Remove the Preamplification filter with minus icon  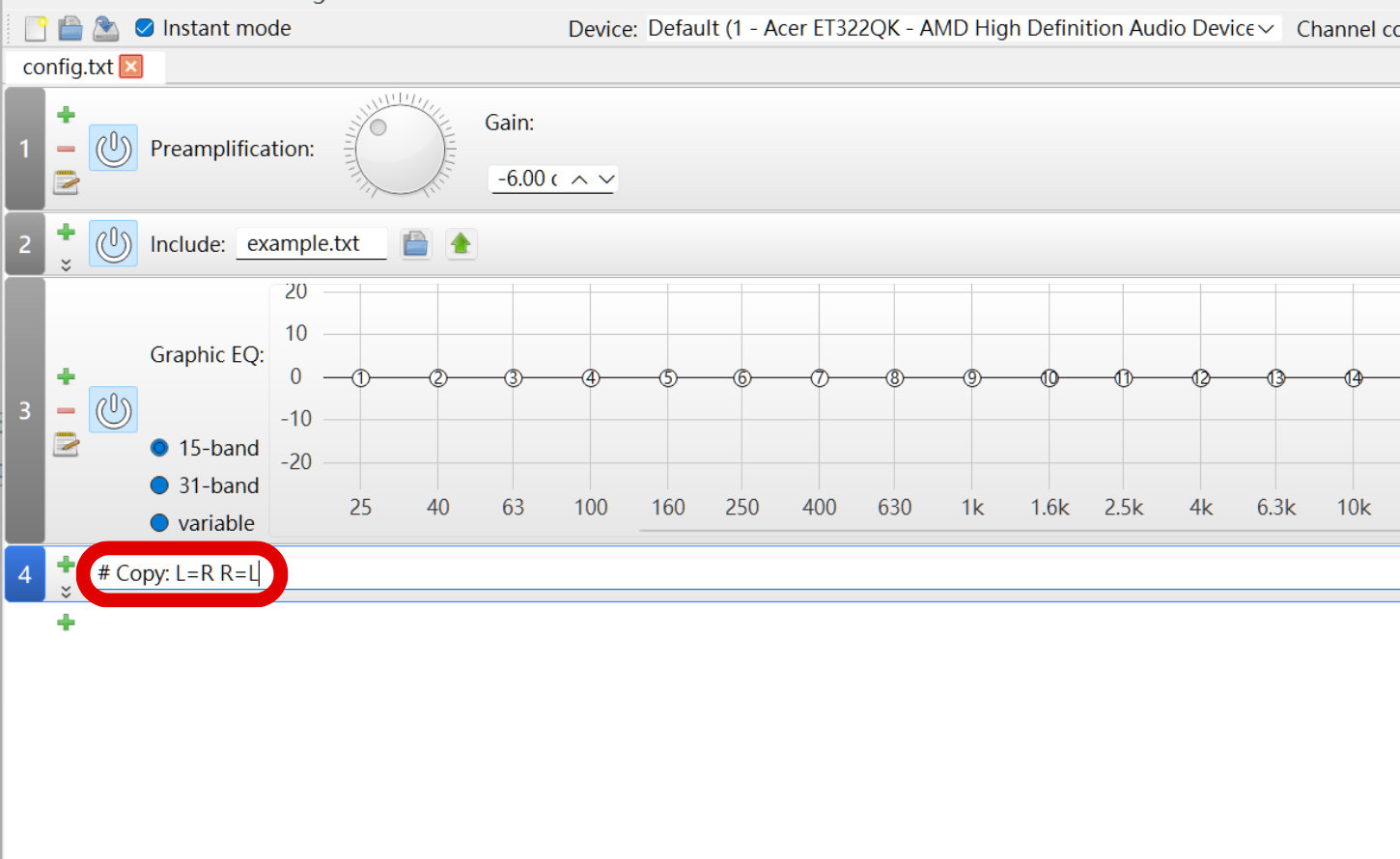point(66,149)
